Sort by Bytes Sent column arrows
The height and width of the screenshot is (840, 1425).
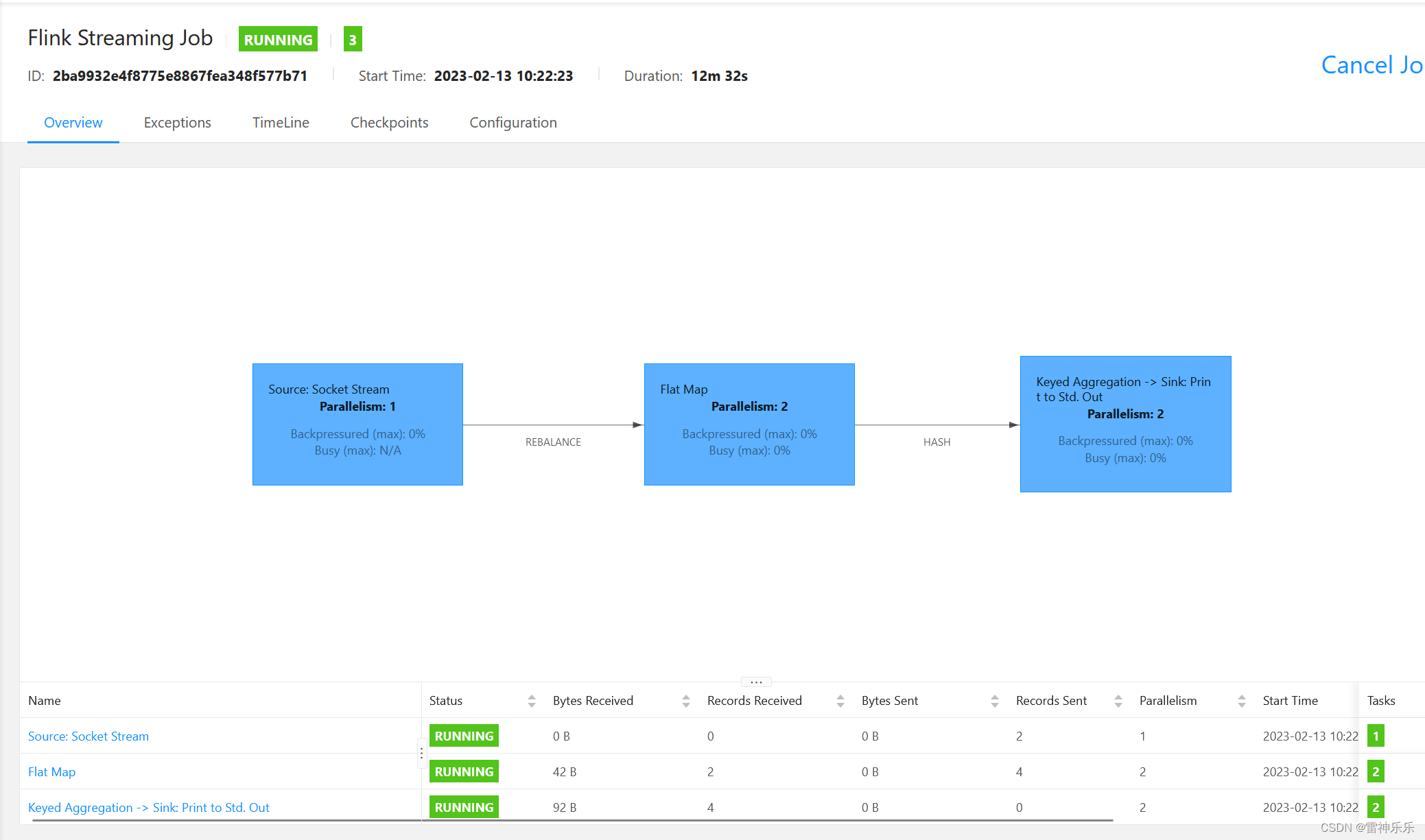995,701
